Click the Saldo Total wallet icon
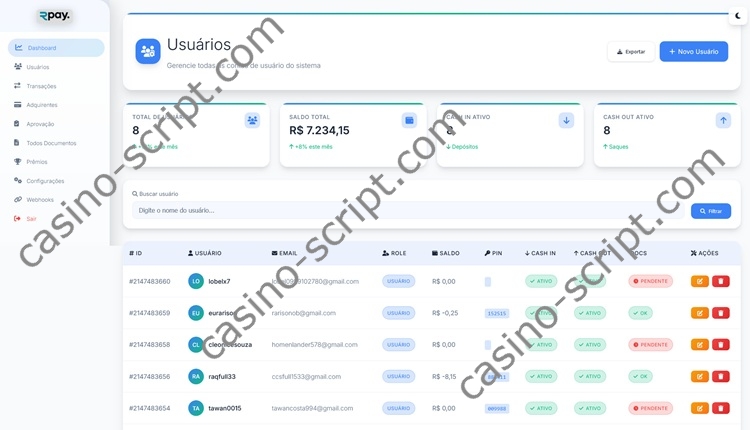750x430 pixels. click(x=409, y=120)
